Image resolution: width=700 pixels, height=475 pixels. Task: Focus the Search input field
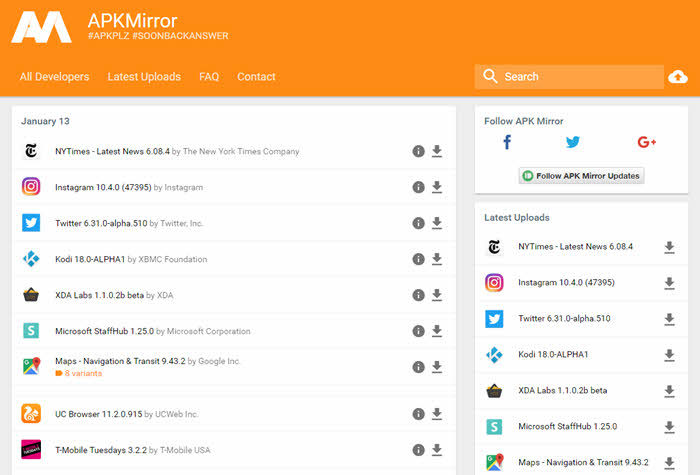(569, 77)
